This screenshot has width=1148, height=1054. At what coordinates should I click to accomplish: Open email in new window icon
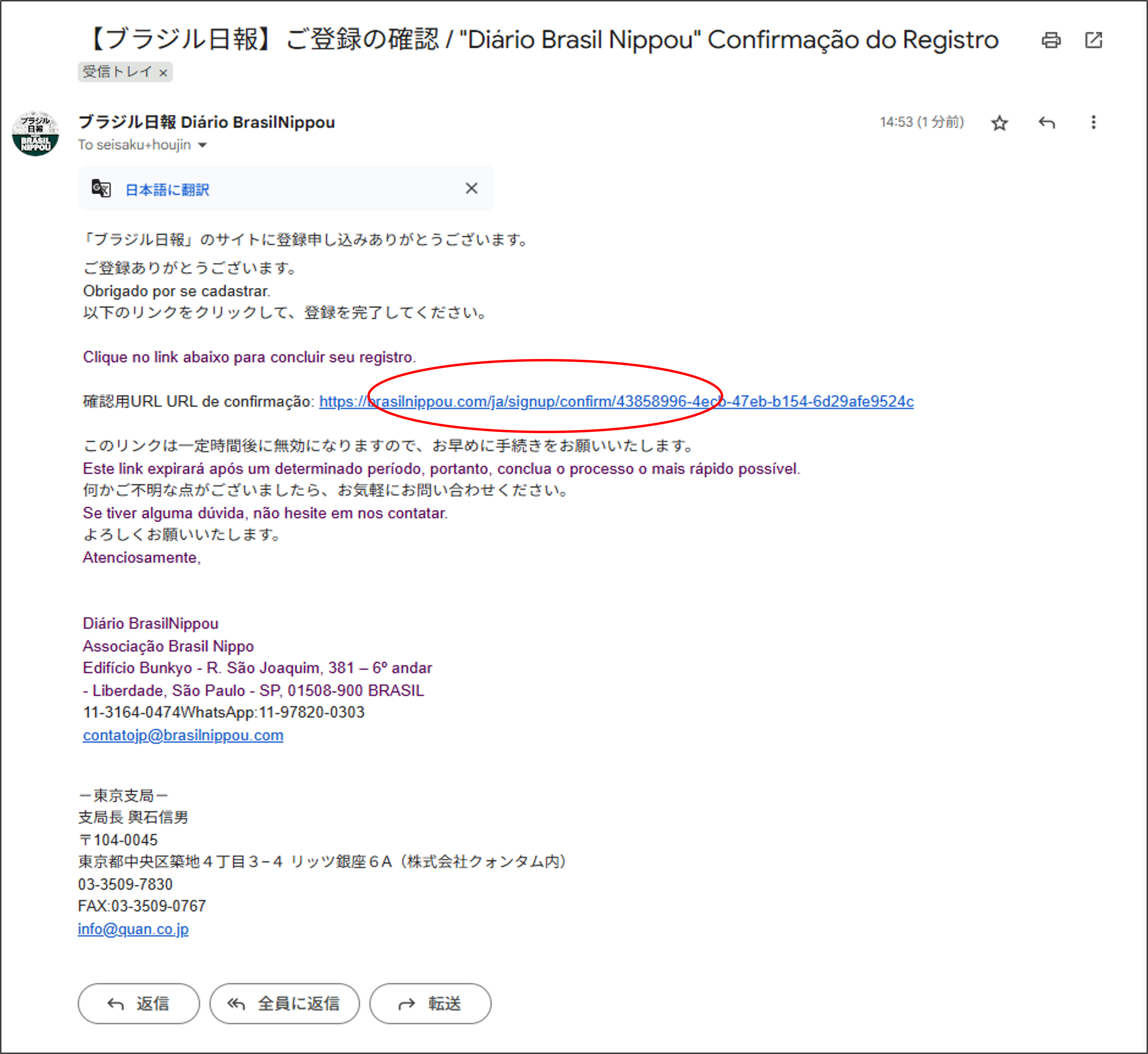[x=1093, y=40]
